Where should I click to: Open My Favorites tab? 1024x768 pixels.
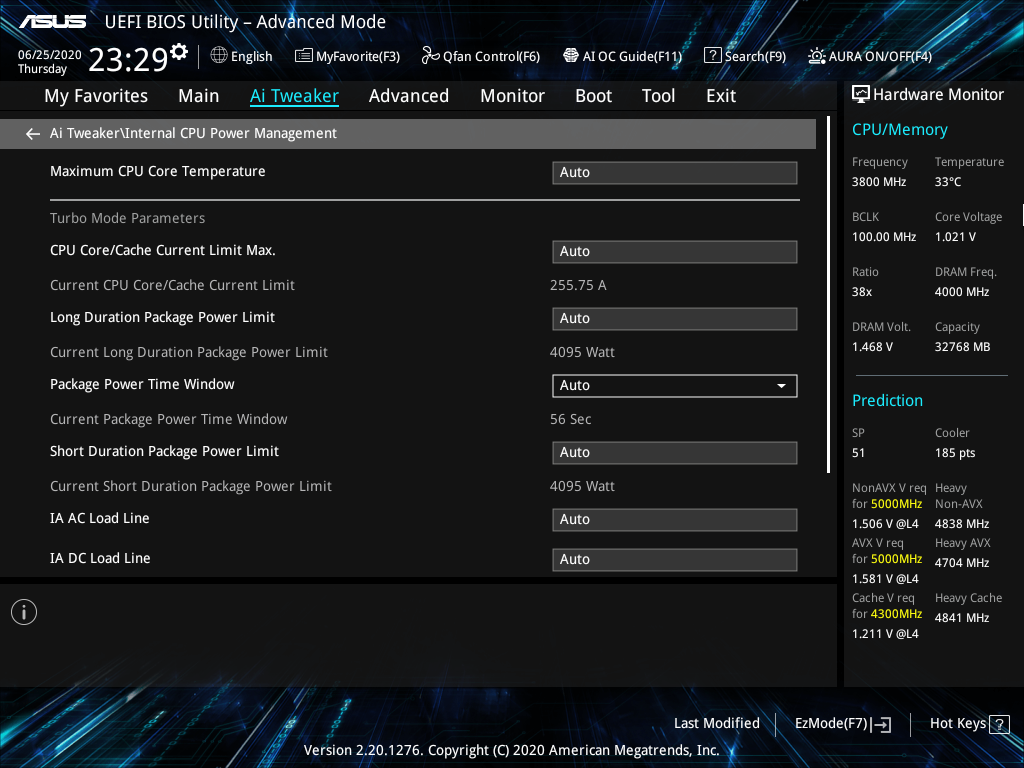pyautogui.click(x=96, y=96)
